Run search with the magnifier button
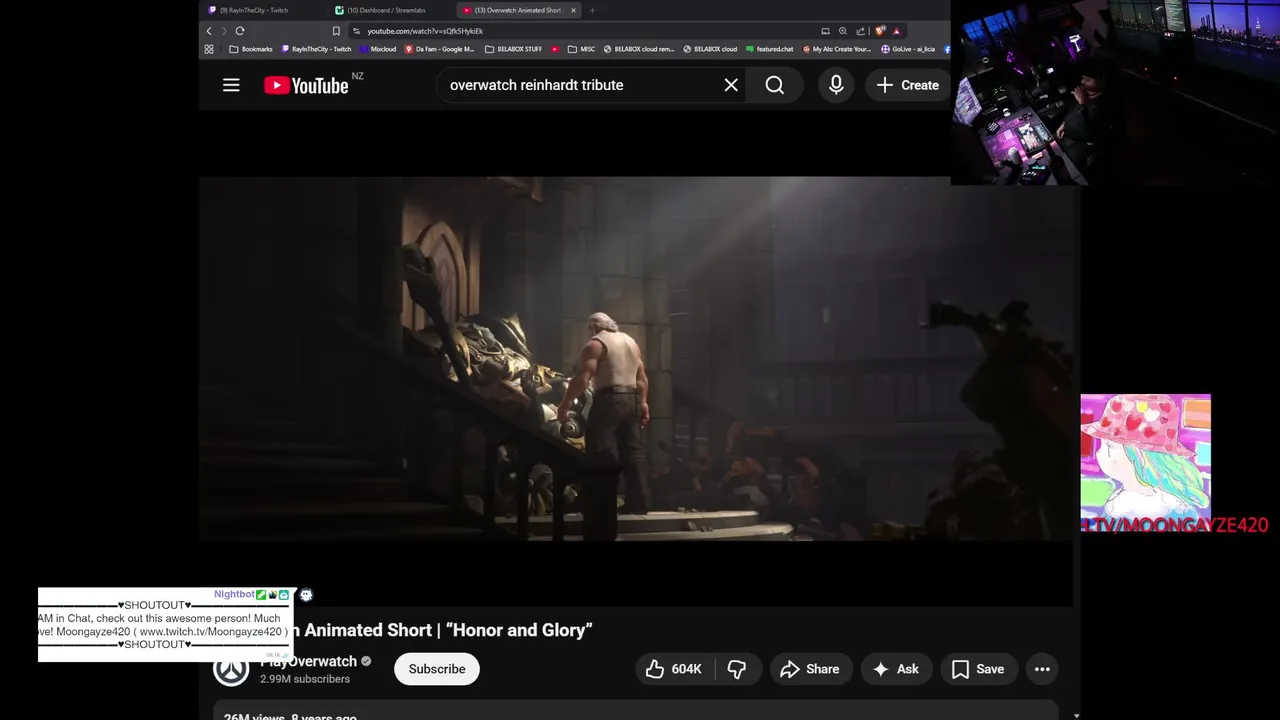Image resolution: width=1280 pixels, height=720 pixels. point(775,85)
